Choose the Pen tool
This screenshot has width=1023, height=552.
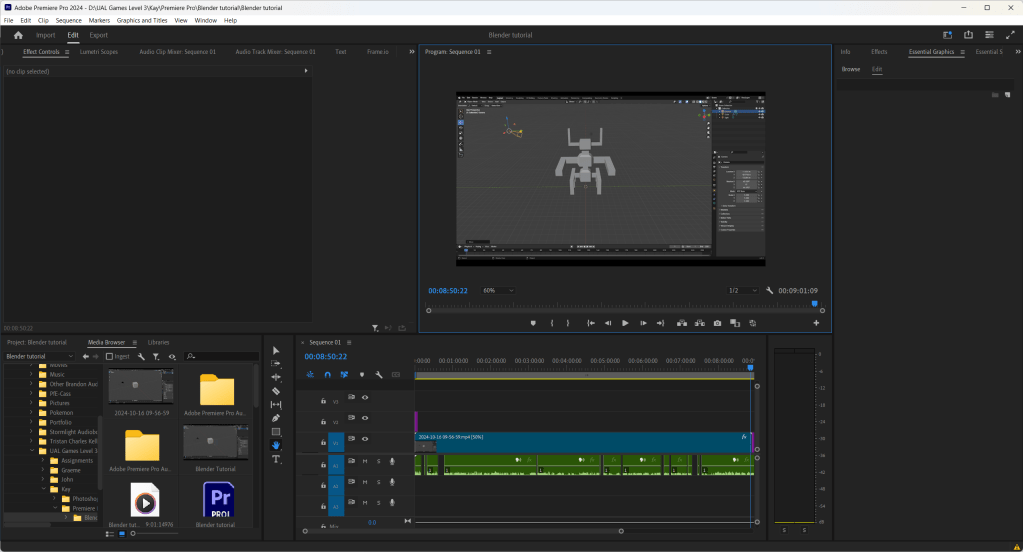click(276, 418)
